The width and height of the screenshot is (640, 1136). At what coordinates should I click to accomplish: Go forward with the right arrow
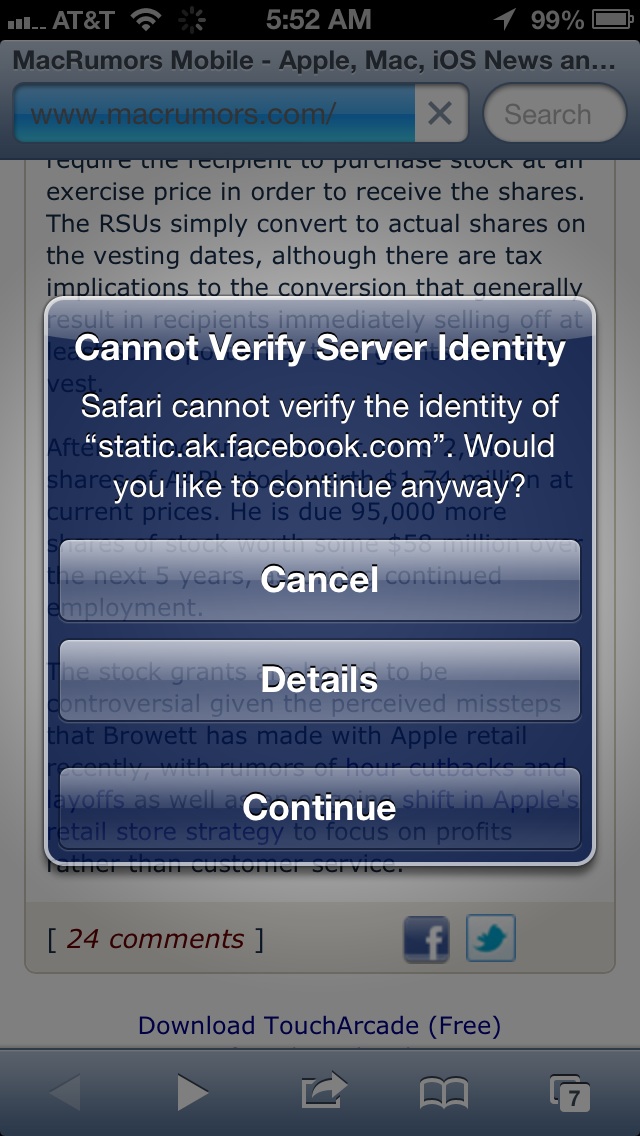[192, 1092]
